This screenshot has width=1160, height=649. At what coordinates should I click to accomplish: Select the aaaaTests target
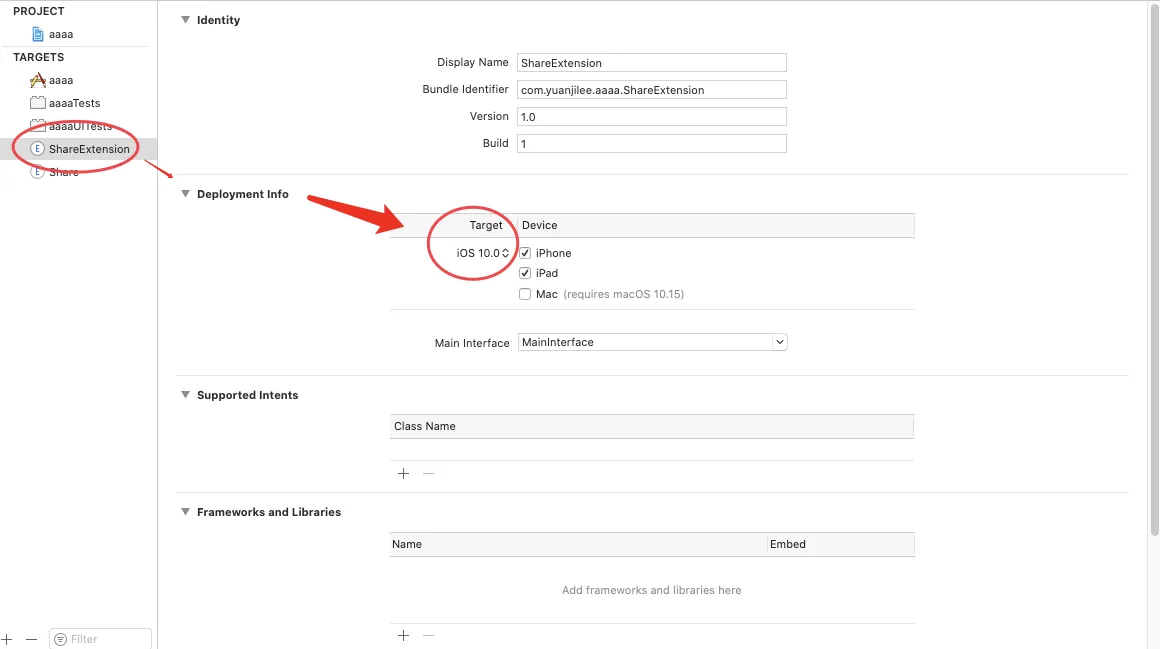[x=74, y=103]
